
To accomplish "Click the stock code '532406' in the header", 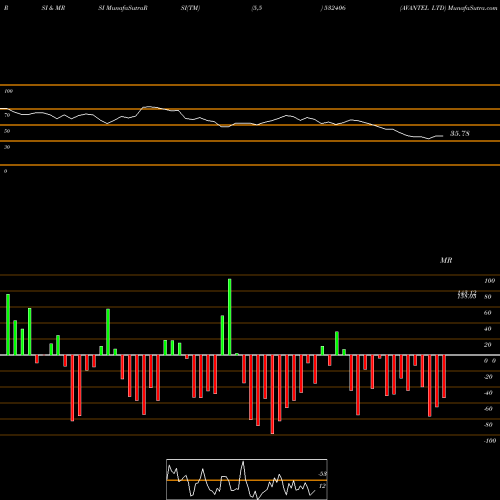I will [334, 8].
